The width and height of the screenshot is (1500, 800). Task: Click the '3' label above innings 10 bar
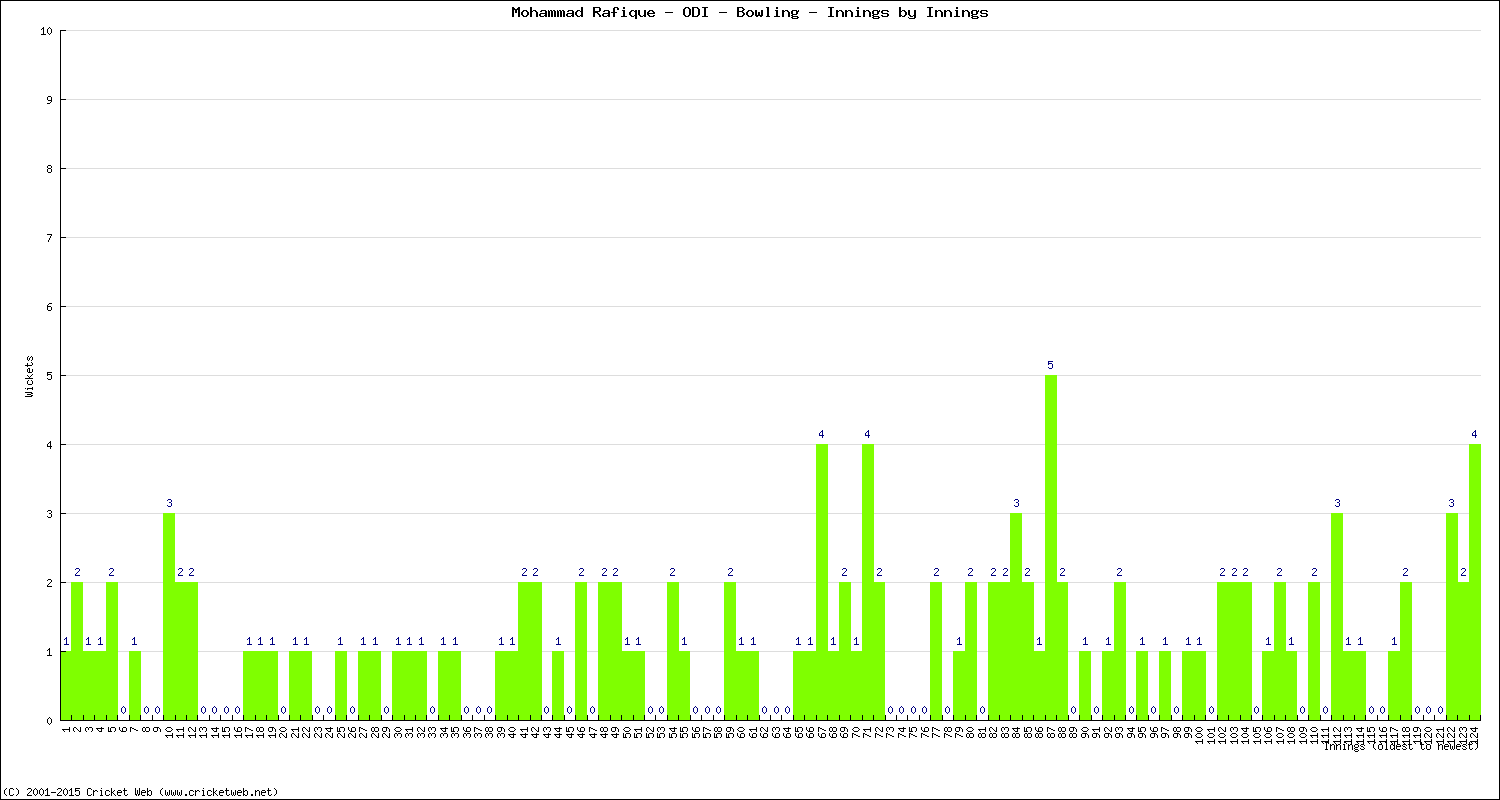pyautogui.click(x=169, y=503)
